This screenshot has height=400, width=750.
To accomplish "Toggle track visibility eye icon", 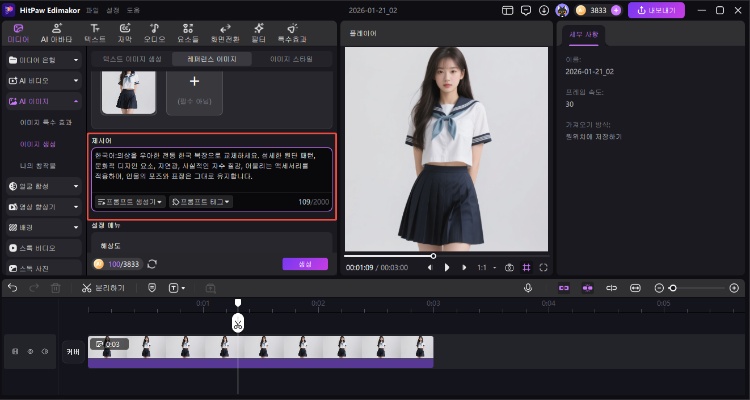I will tap(30, 351).
